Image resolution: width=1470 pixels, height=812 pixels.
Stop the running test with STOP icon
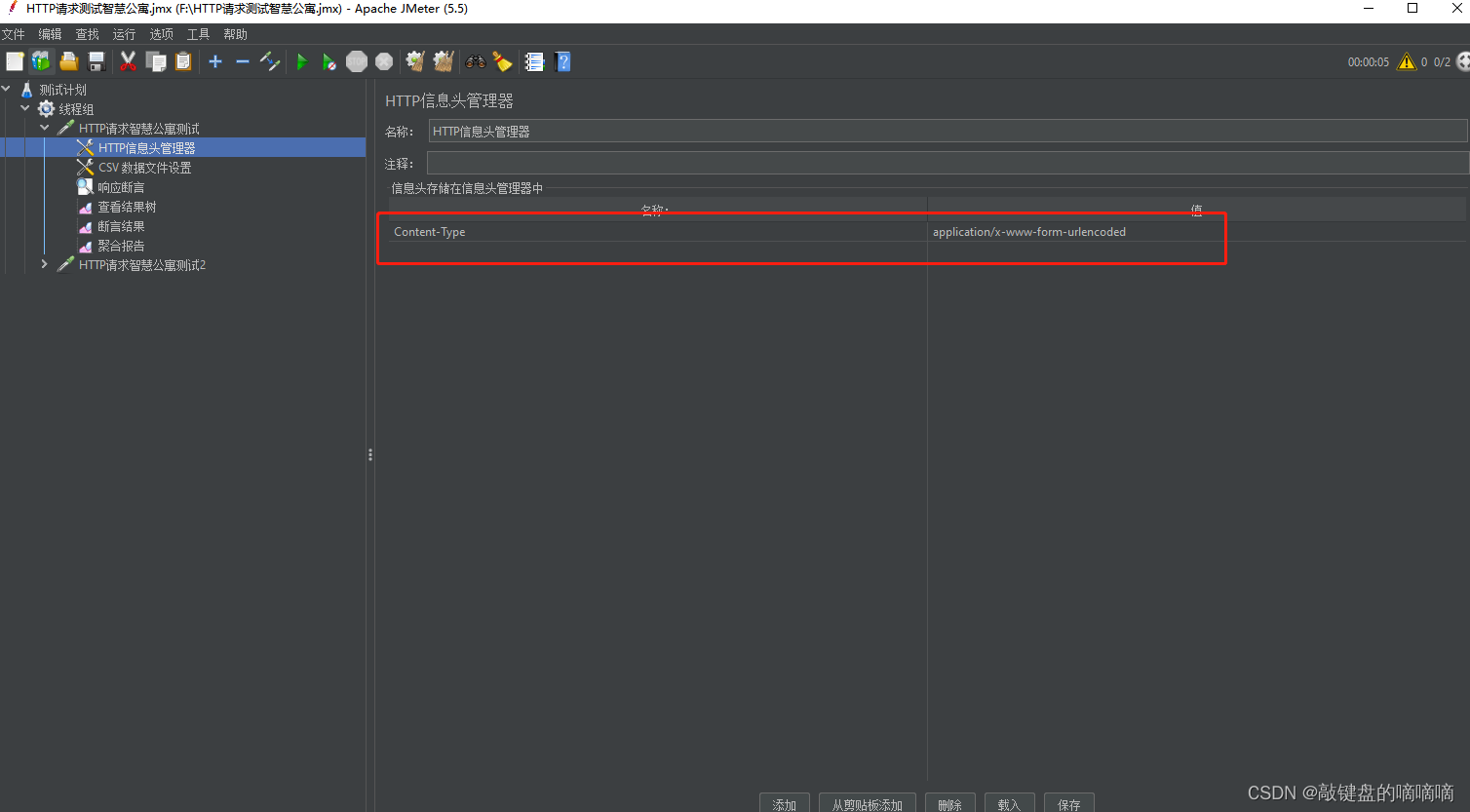pos(357,61)
